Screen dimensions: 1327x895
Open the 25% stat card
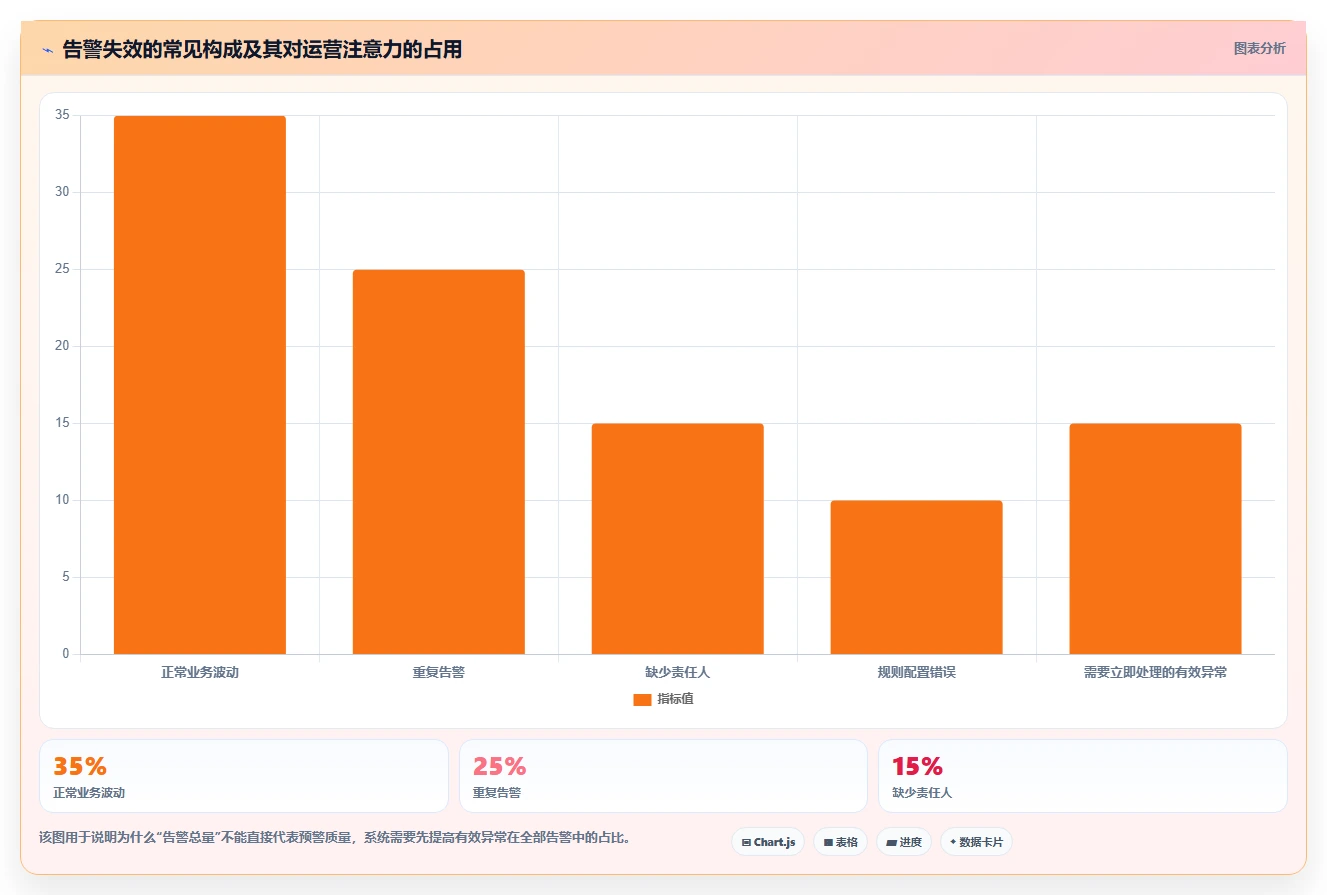click(663, 776)
